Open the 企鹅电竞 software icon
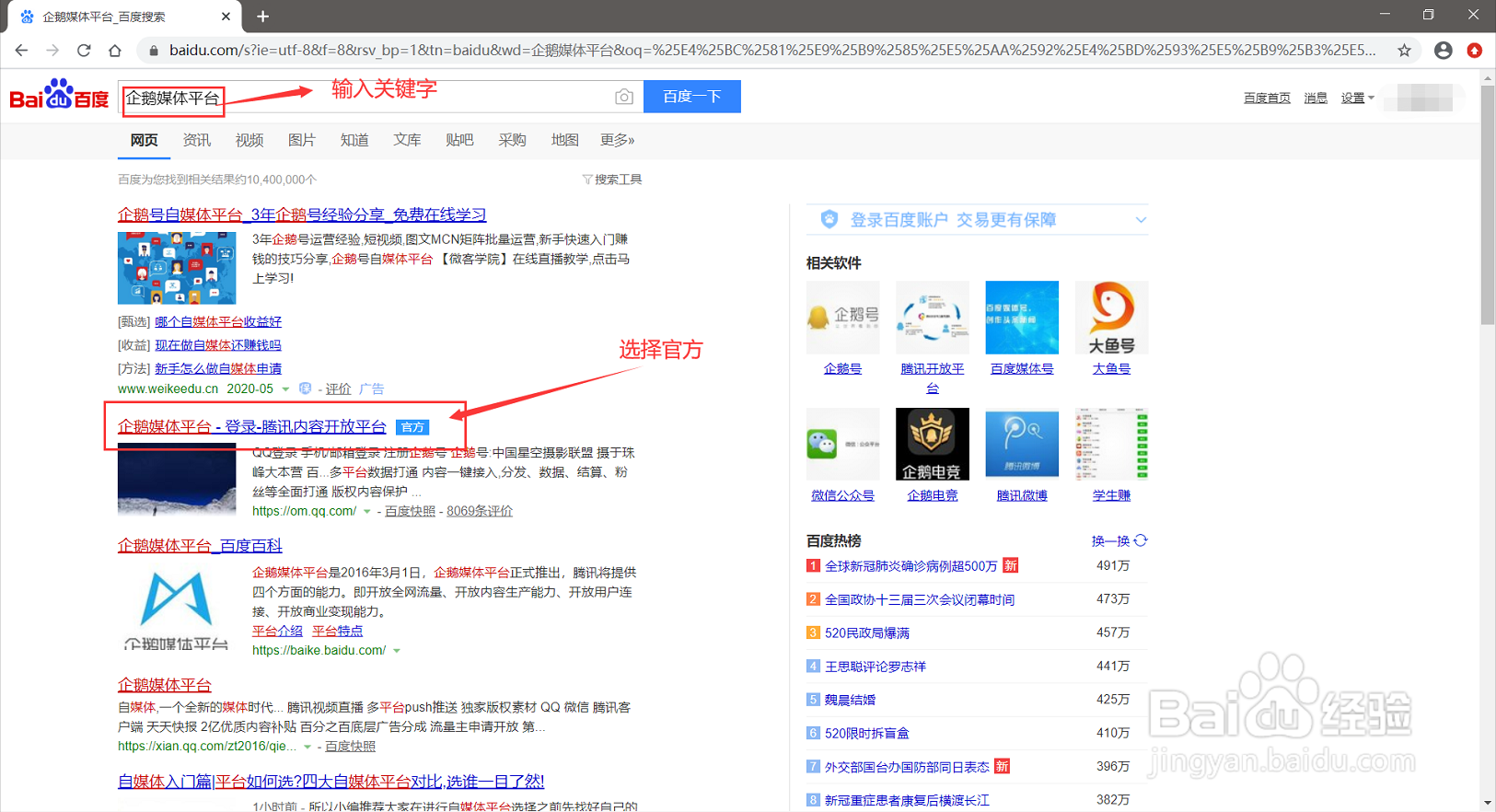This screenshot has width=1496, height=812. pyautogui.click(x=932, y=444)
